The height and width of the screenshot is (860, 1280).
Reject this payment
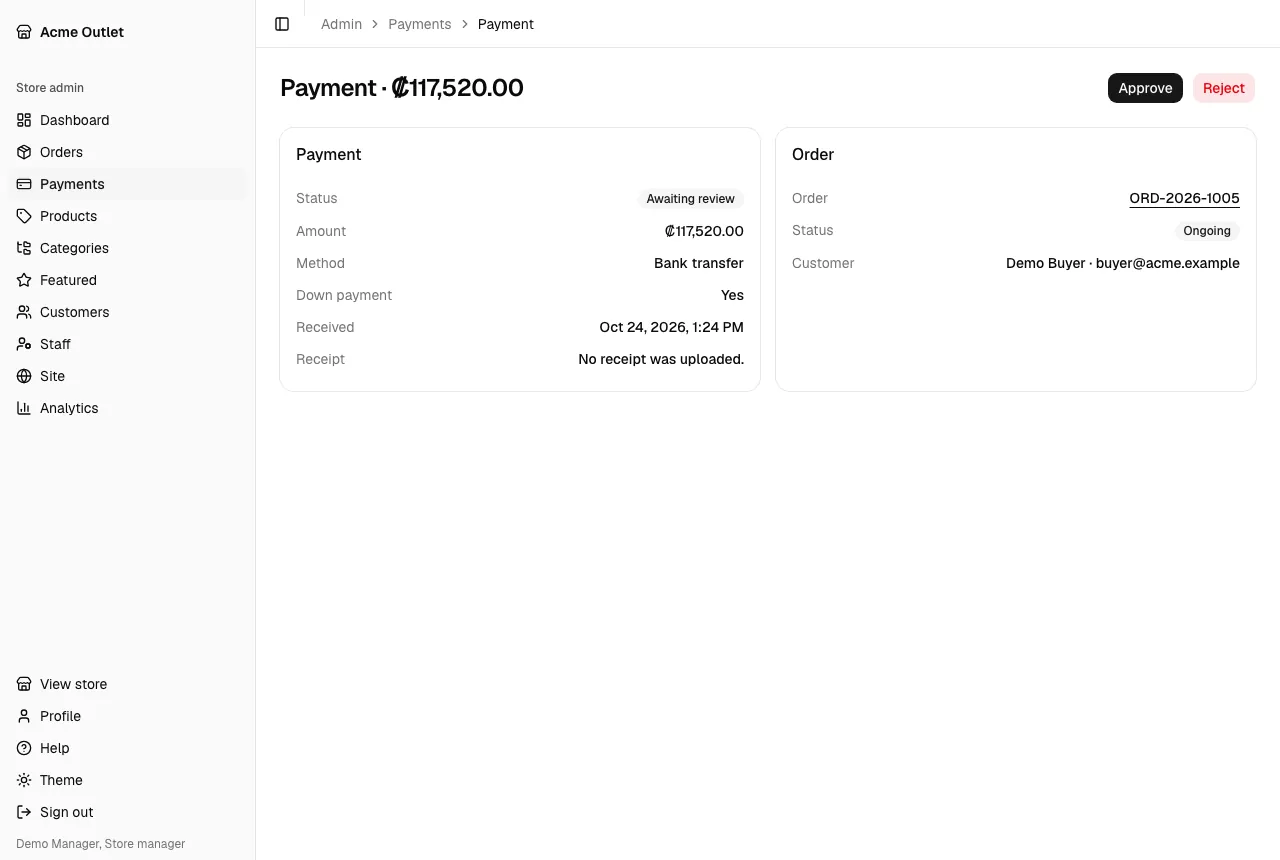click(x=1224, y=88)
